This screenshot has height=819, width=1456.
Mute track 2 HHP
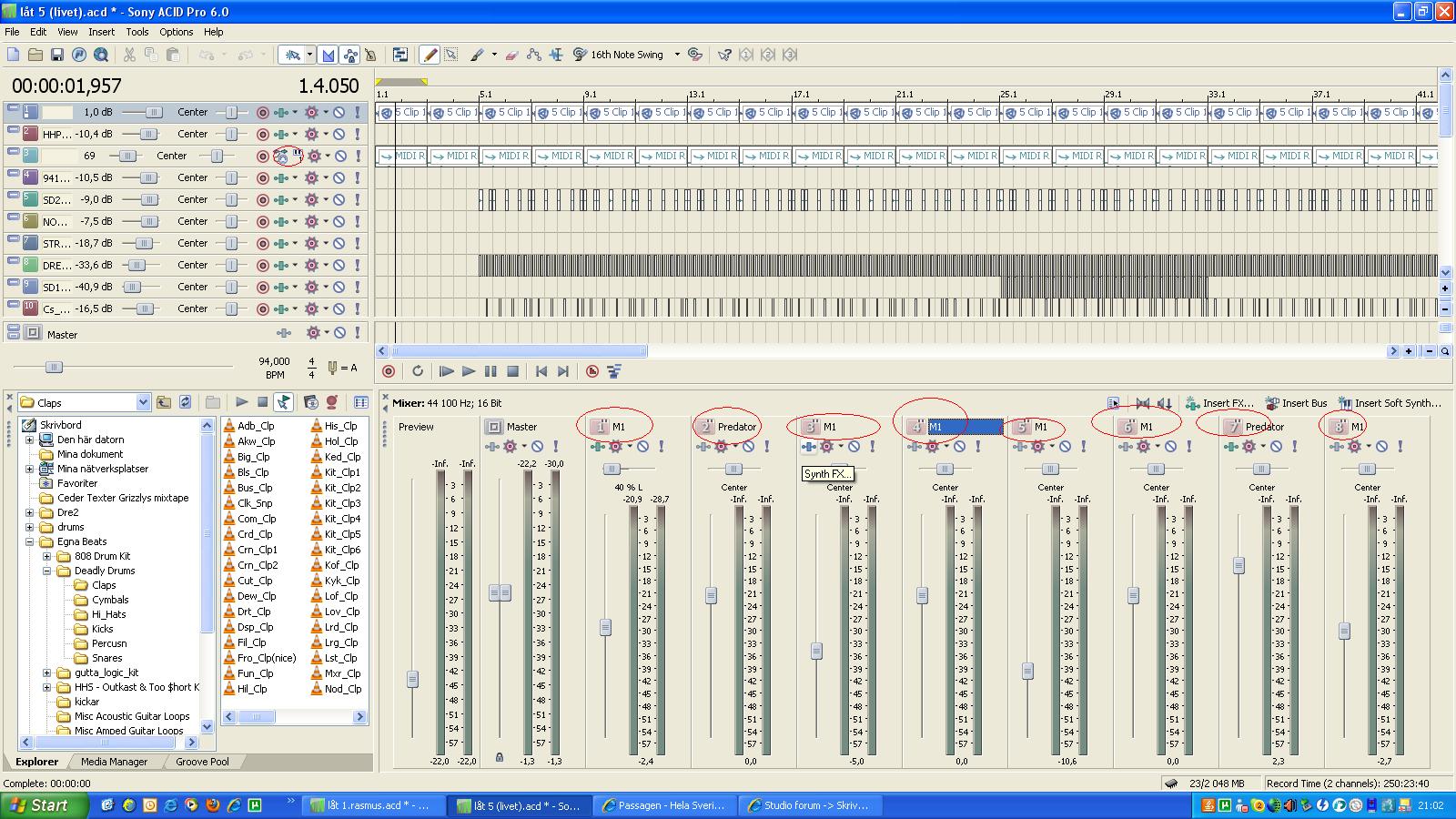(339, 134)
